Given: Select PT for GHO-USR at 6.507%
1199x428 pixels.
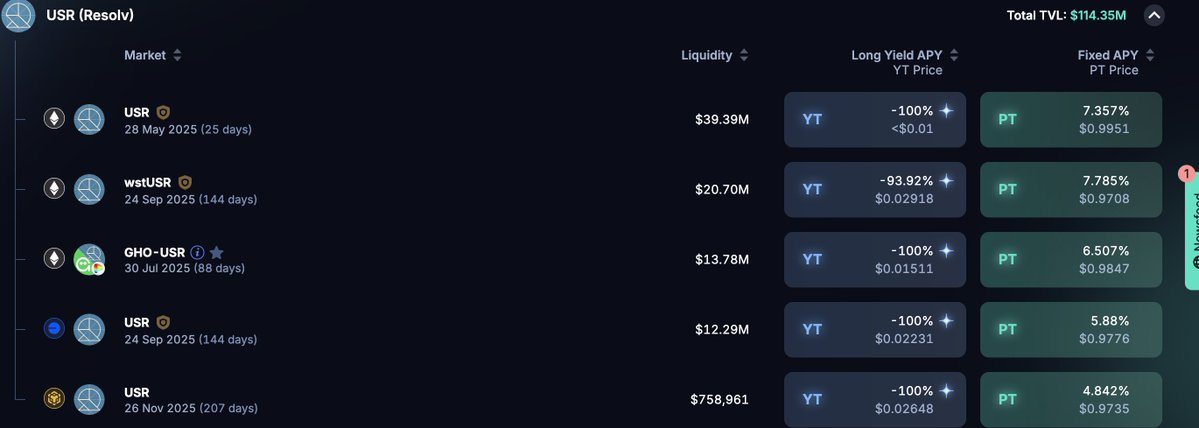Looking at the screenshot, I should point(1070,259).
